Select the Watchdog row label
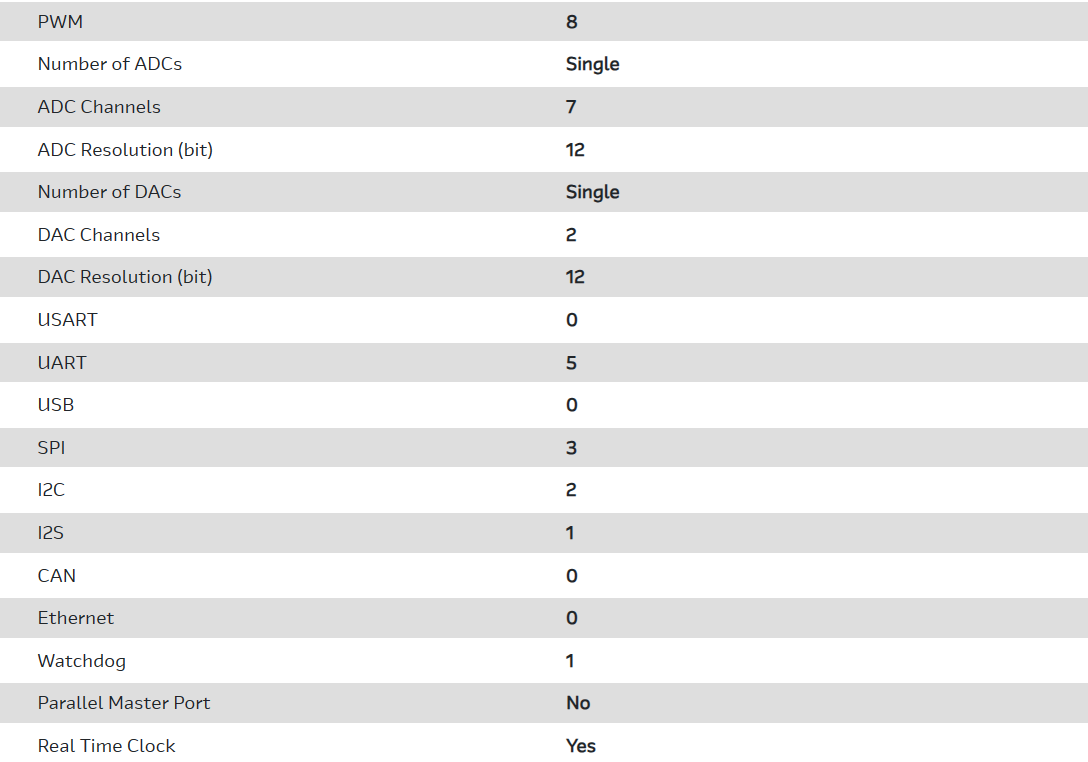 coord(82,661)
